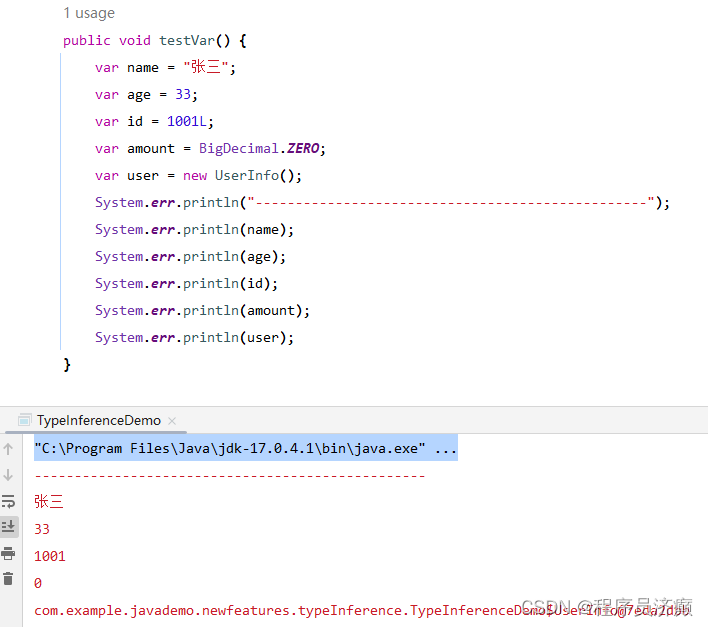Clear console with the trash icon
The height and width of the screenshot is (627, 708).
coord(8,578)
